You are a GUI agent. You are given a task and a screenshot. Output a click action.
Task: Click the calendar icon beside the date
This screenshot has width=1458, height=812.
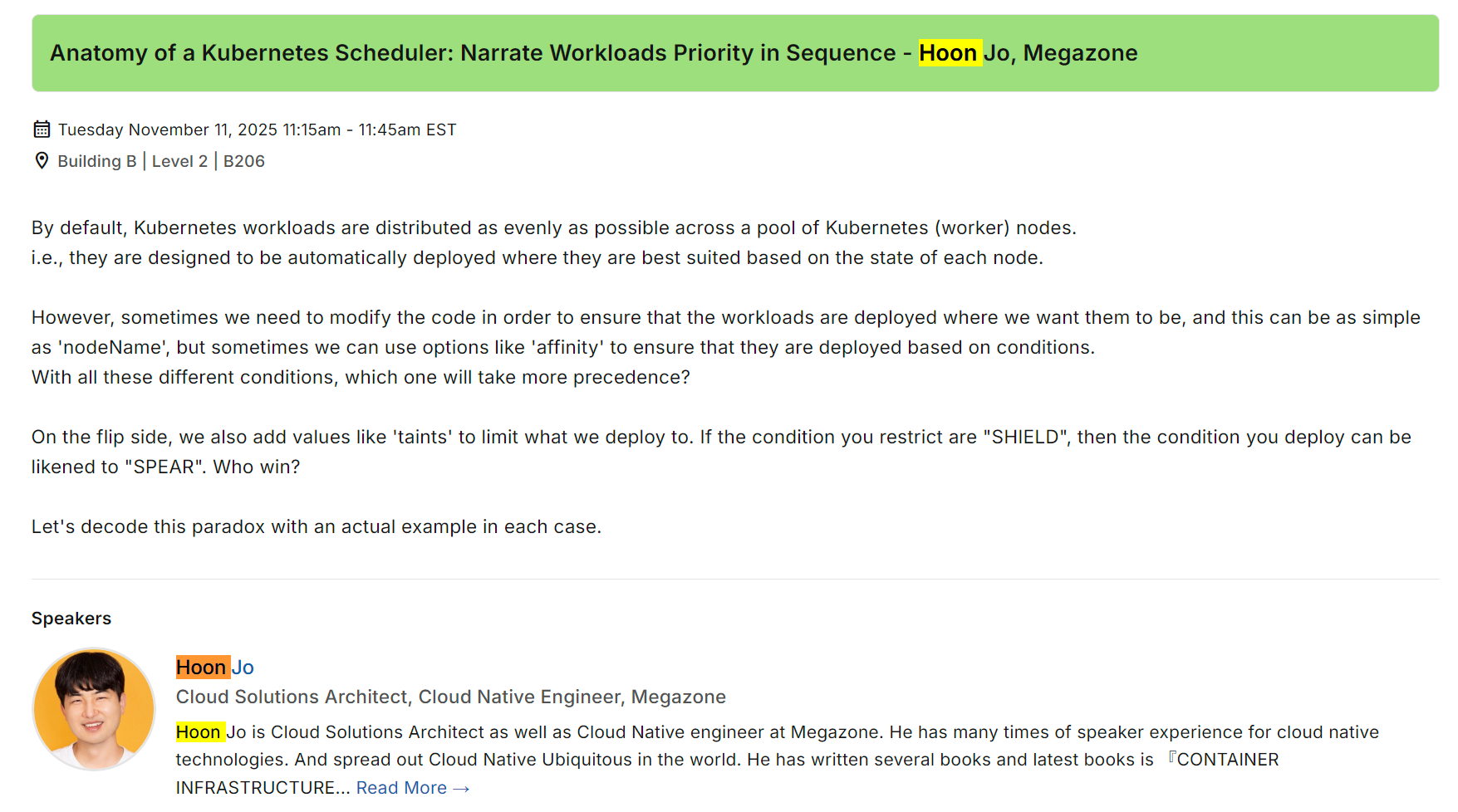[x=42, y=130]
